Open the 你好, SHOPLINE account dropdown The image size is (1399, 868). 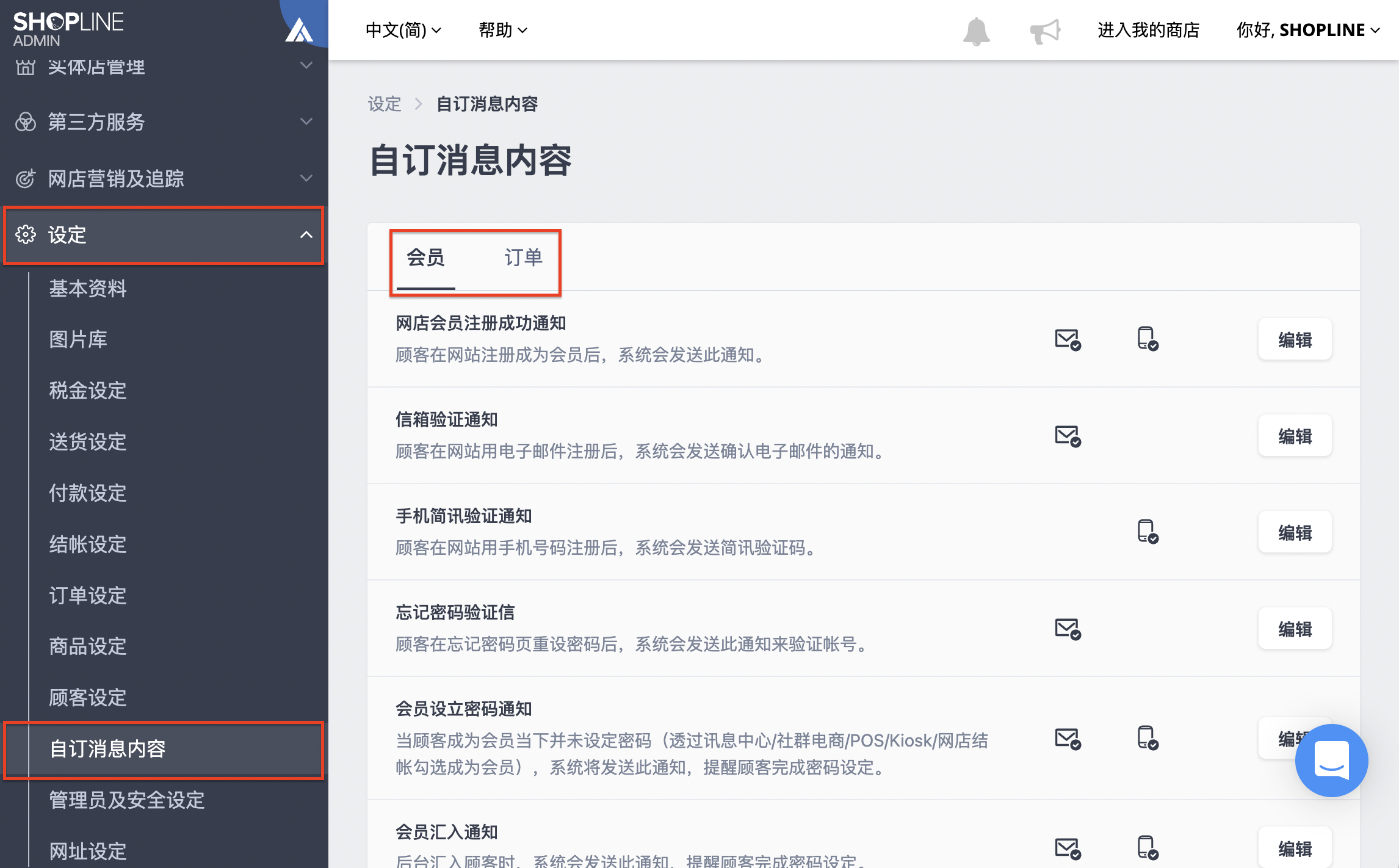[1308, 30]
